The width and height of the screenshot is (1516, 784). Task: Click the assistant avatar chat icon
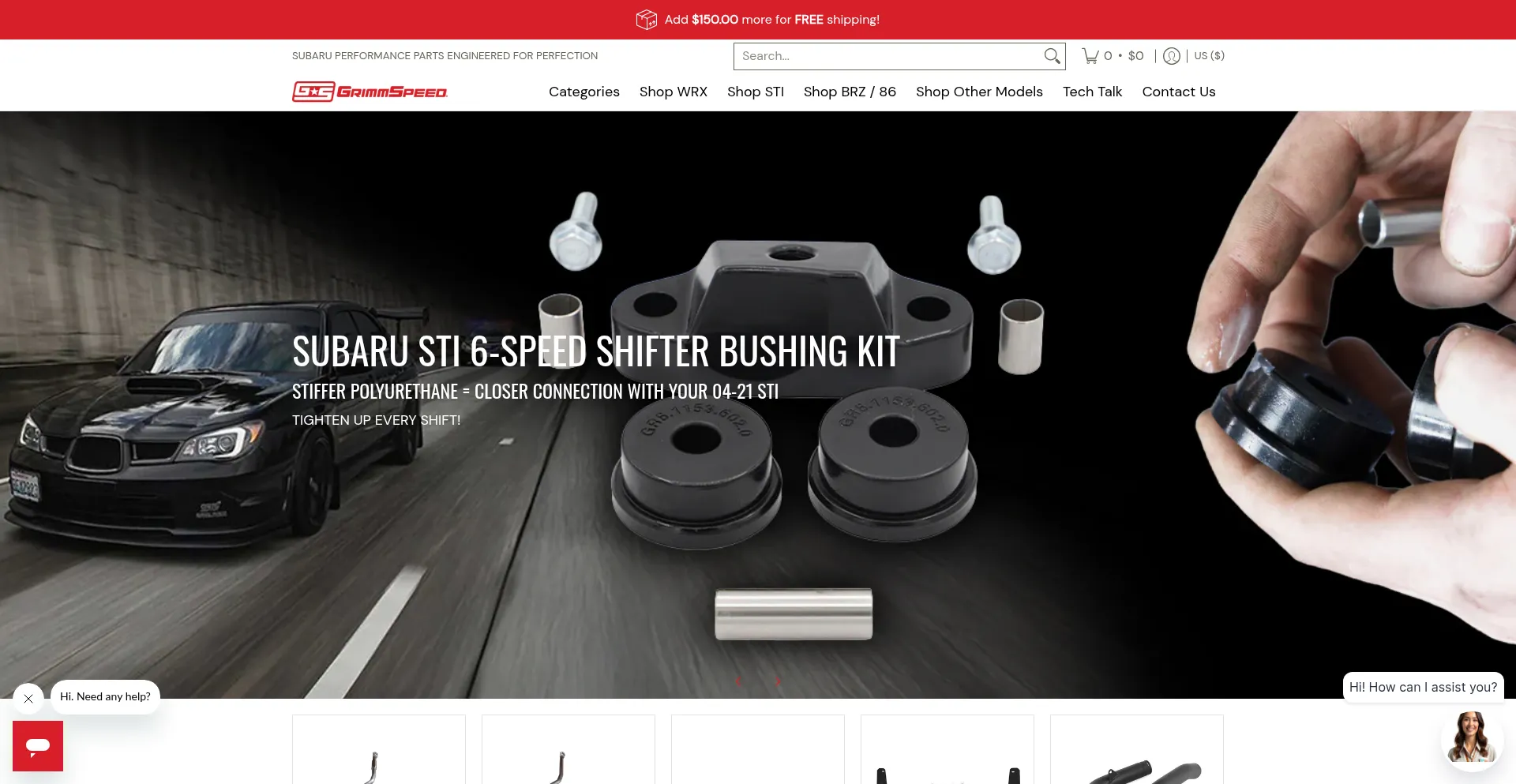pos(1472,739)
